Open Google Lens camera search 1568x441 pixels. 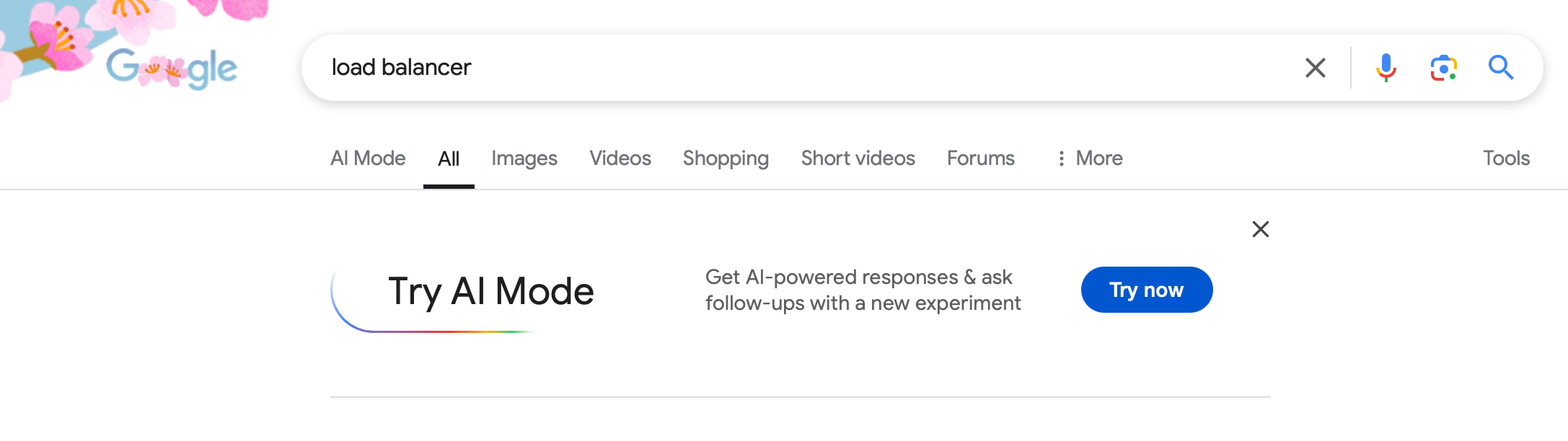[1443, 67]
